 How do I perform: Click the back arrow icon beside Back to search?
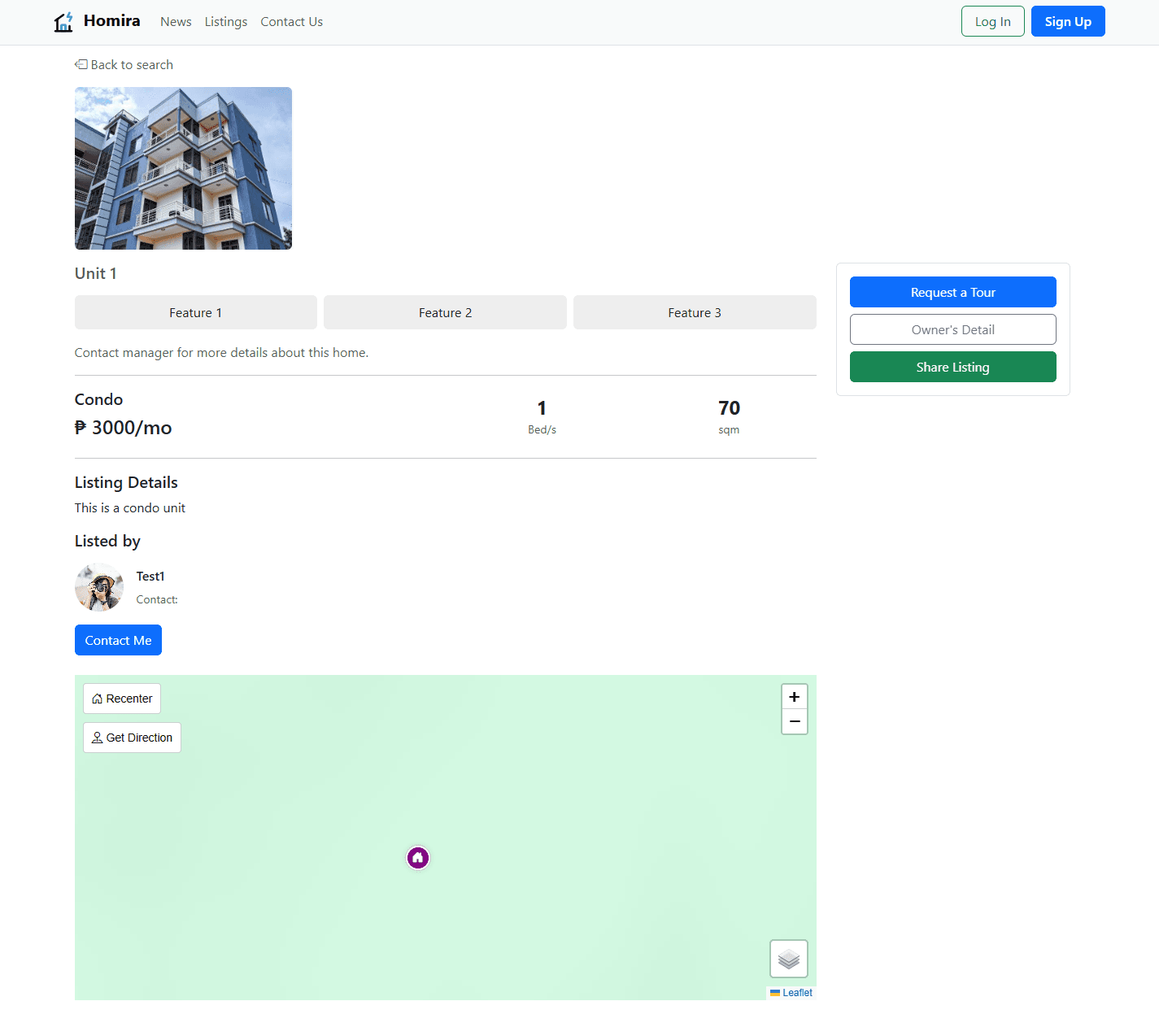(x=81, y=64)
